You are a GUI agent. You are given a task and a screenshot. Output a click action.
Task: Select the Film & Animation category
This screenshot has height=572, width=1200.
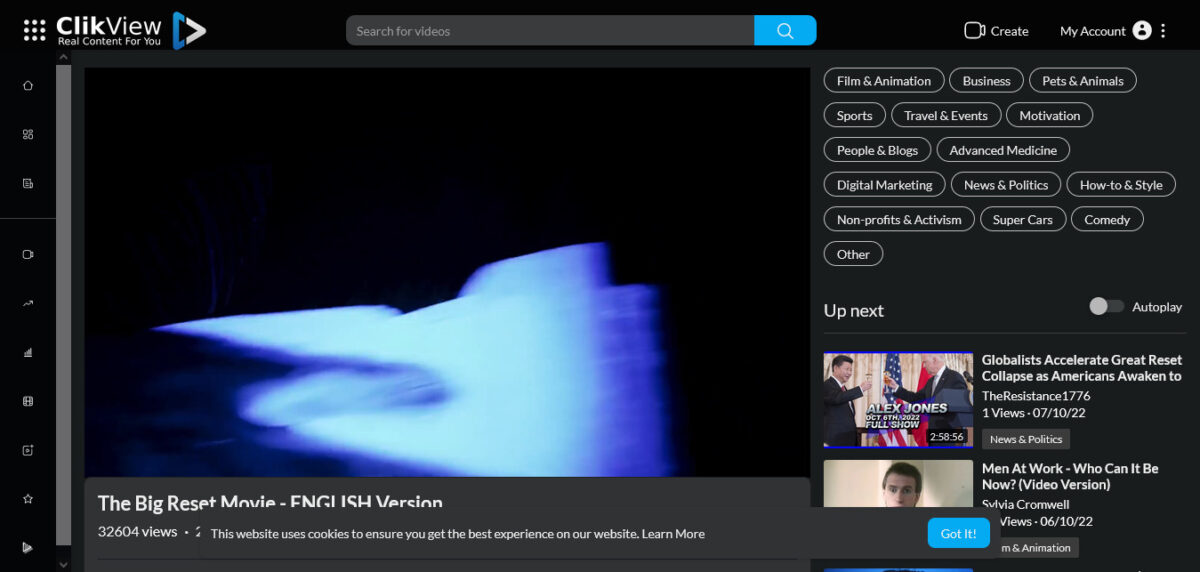pyautogui.click(x=883, y=81)
